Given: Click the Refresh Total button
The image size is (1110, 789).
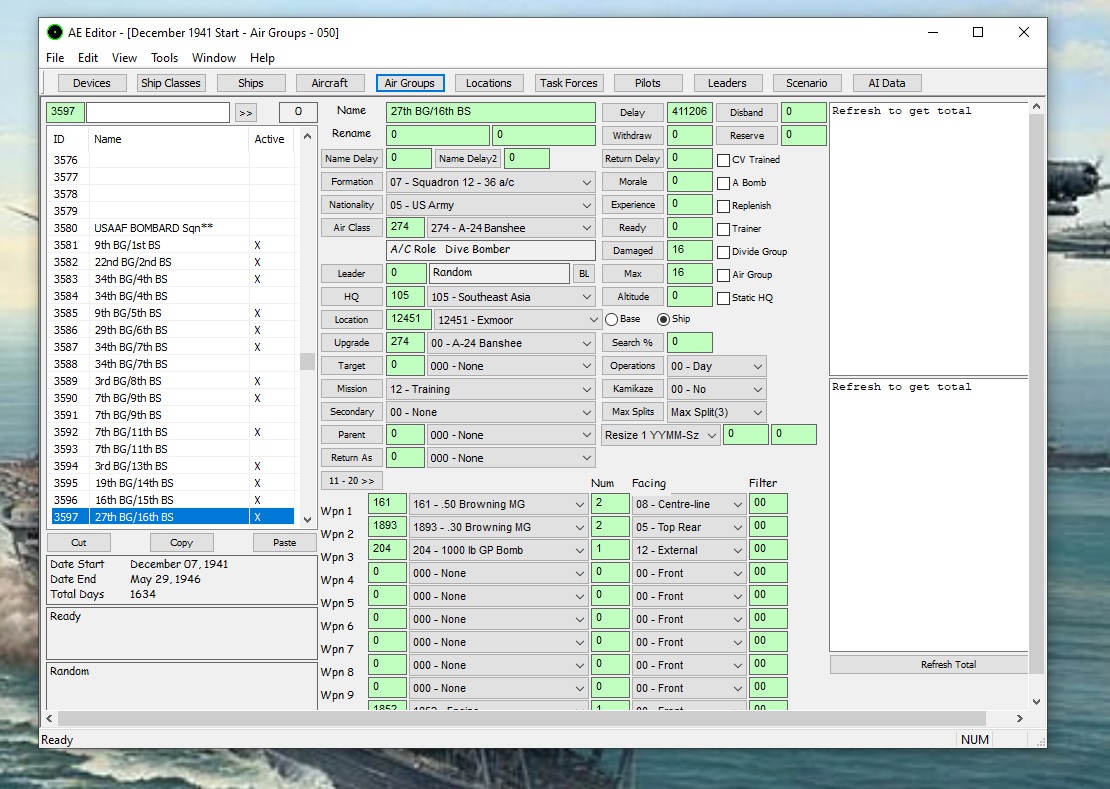Looking at the screenshot, I should pyautogui.click(x=948, y=664).
